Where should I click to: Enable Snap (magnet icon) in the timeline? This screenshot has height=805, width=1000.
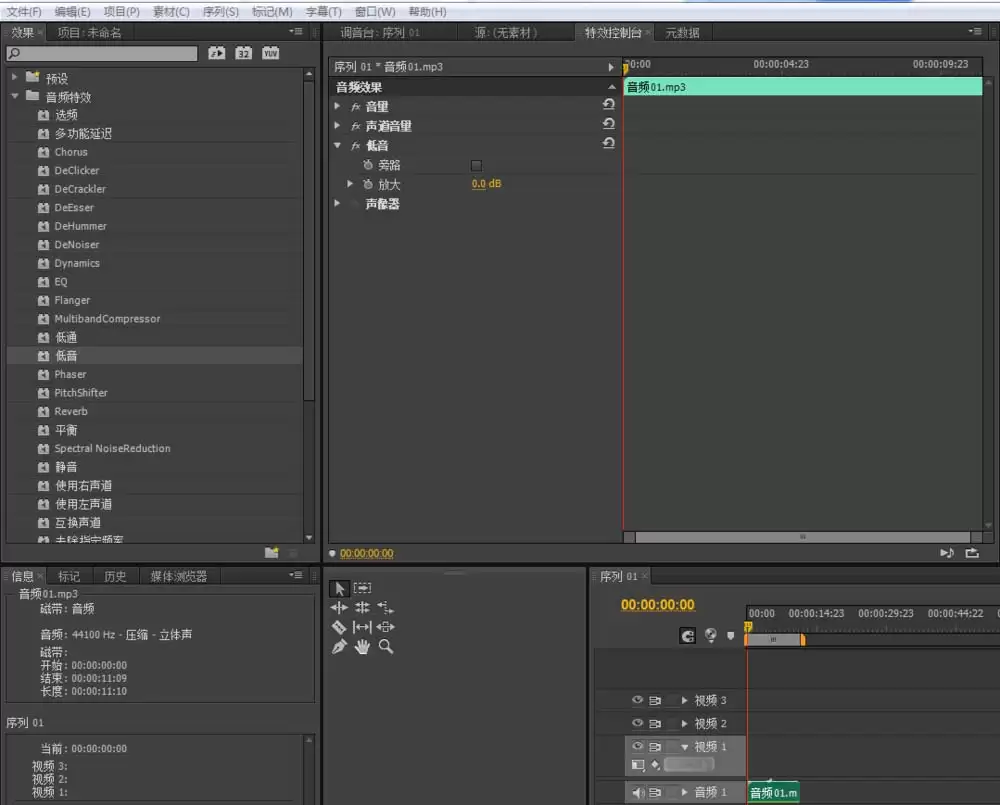687,637
